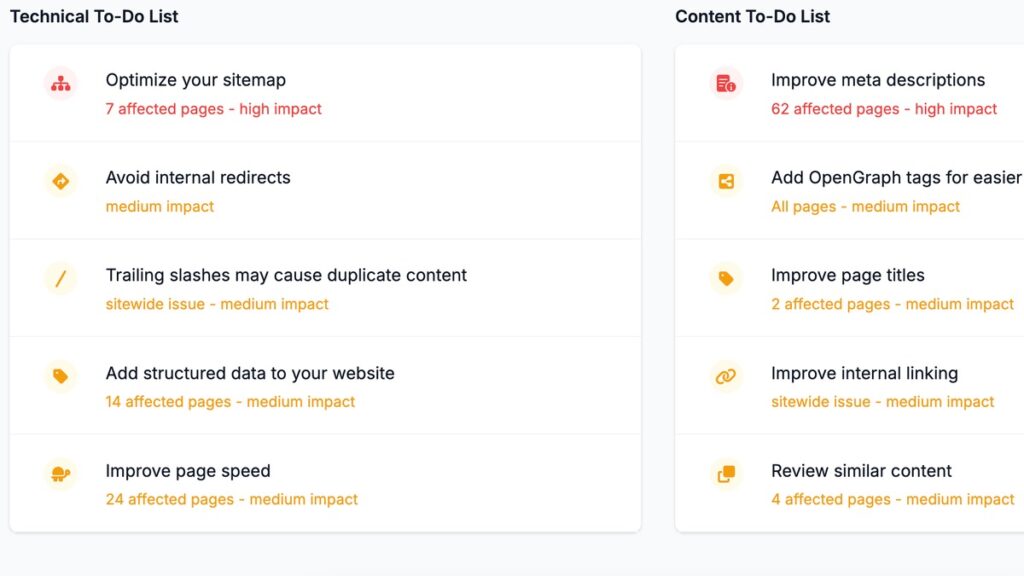Select the duplicate pages icon beside Review similar content
This screenshot has height=576, width=1024.
tap(725, 475)
